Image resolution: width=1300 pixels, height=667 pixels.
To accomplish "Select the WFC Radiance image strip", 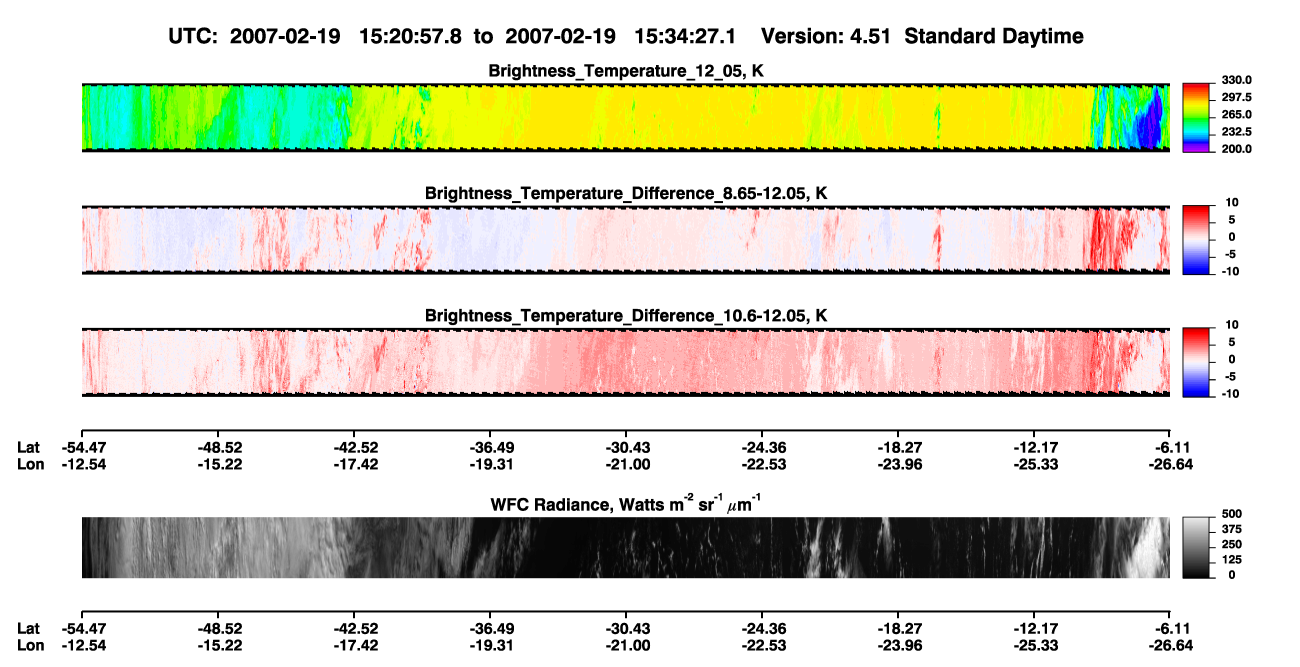I will tap(625, 547).
